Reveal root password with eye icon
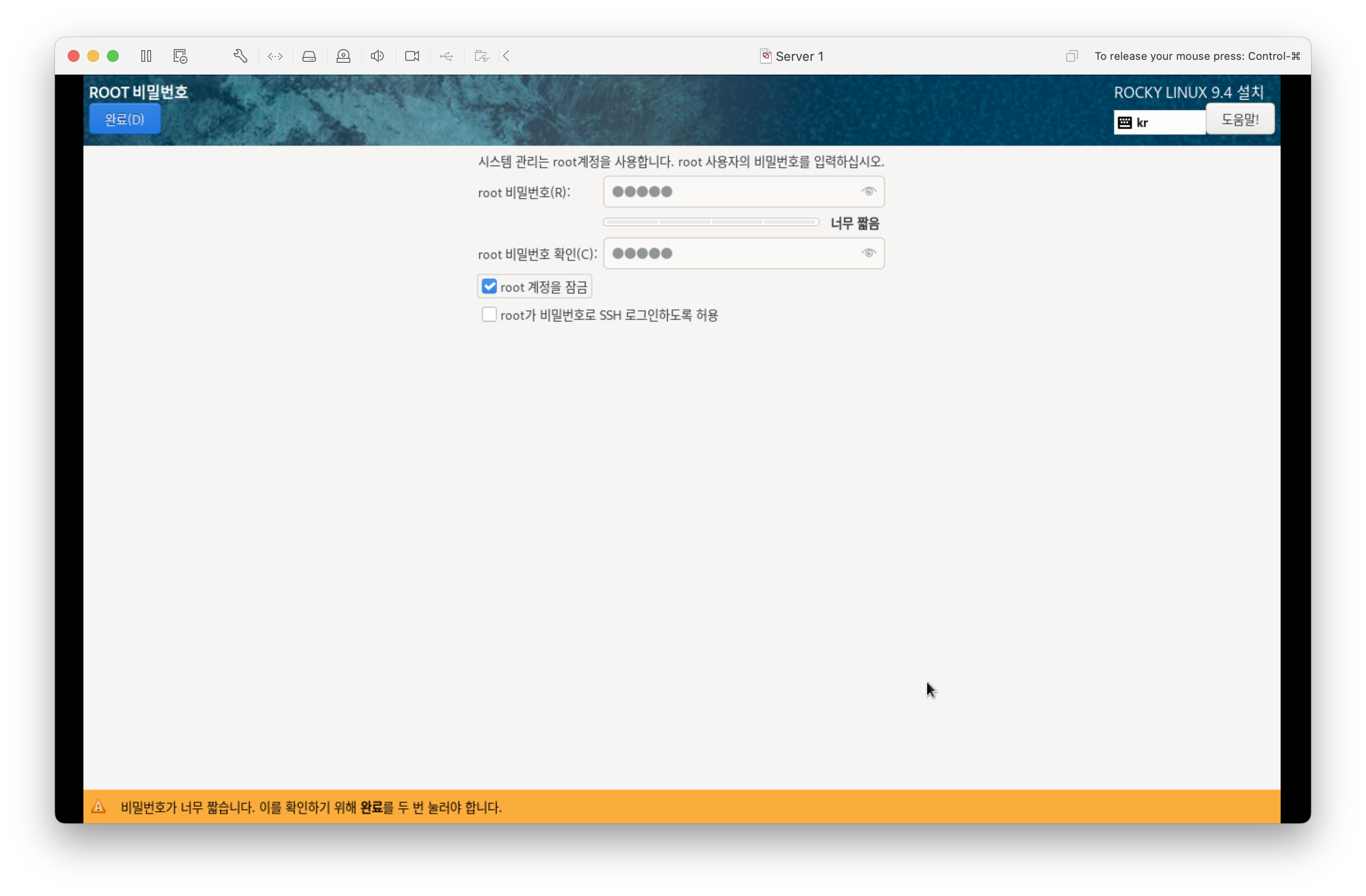Viewport: 1366px width, 896px height. pos(868,192)
